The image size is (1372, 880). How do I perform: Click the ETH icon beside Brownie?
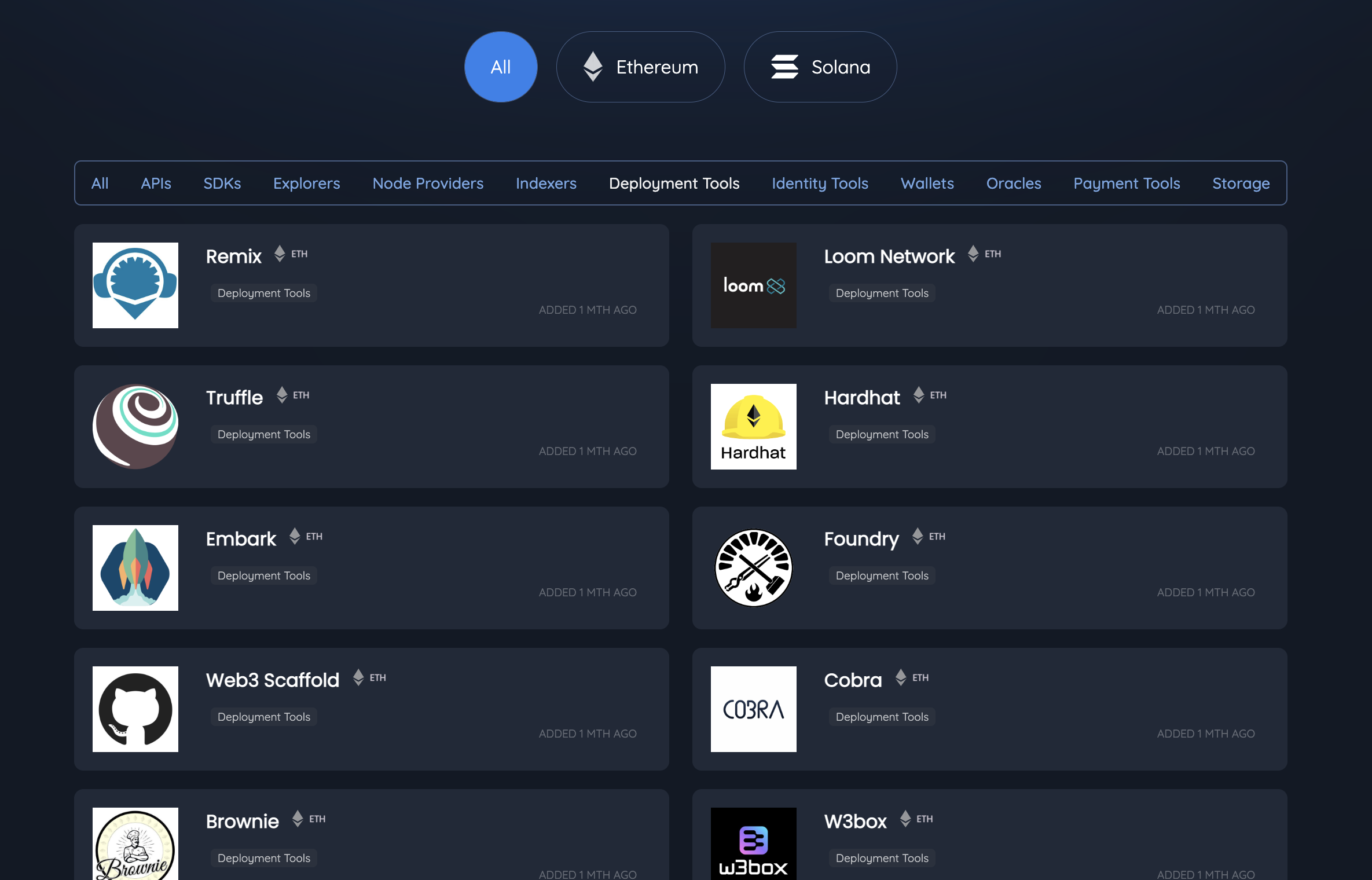(x=298, y=819)
